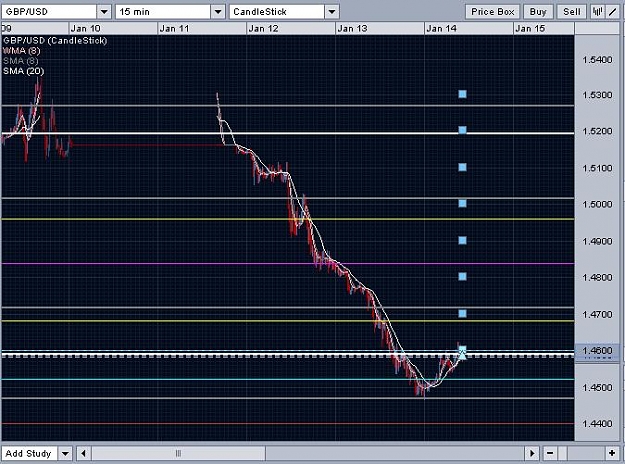Select the blue marker at 1.5300
The image size is (625, 464).
click(x=462, y=94)
